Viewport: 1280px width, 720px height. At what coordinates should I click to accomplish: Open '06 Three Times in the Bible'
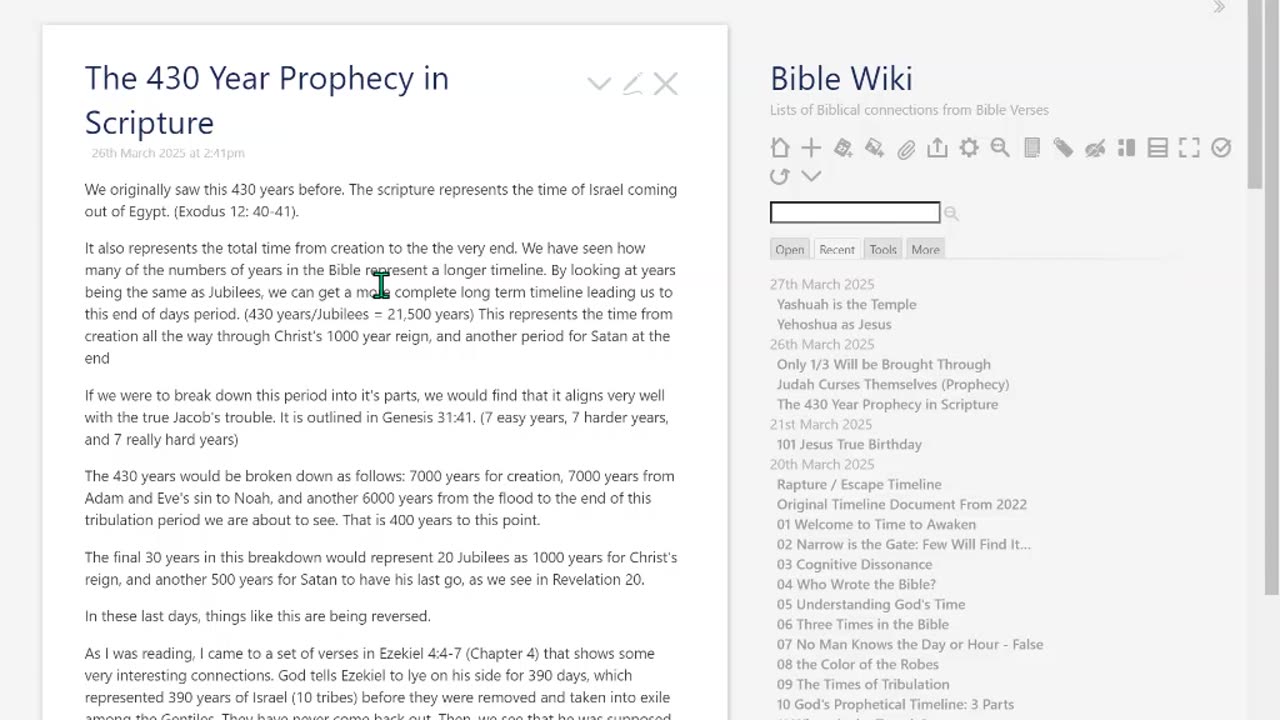863,624
